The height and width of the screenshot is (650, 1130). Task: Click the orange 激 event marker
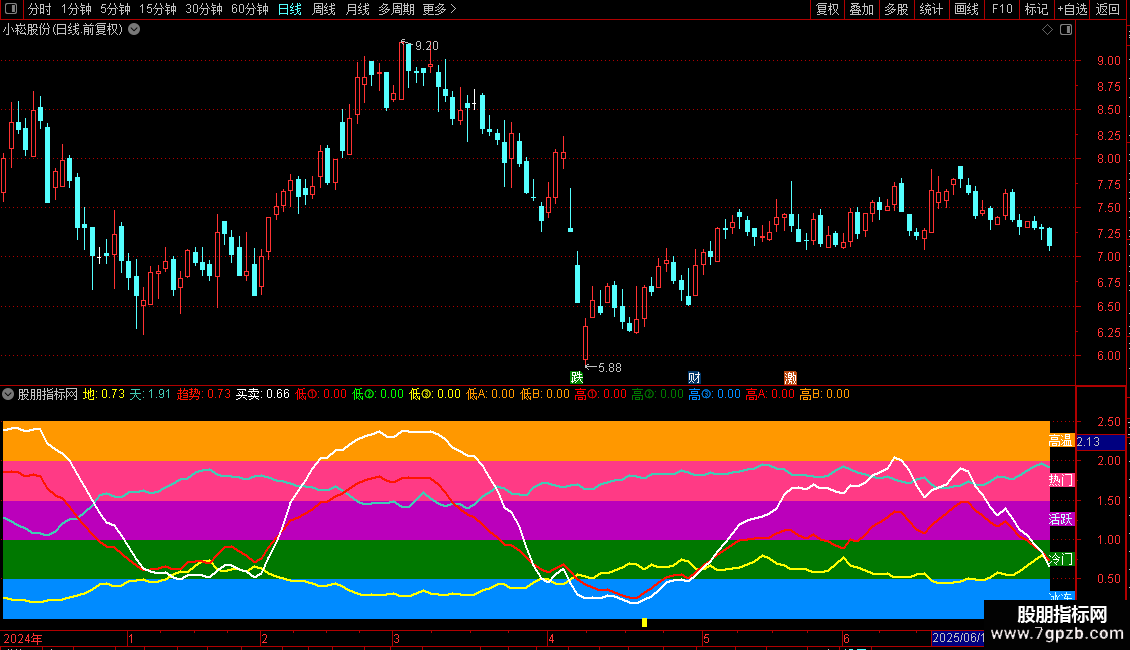click(x=791, y=378)
